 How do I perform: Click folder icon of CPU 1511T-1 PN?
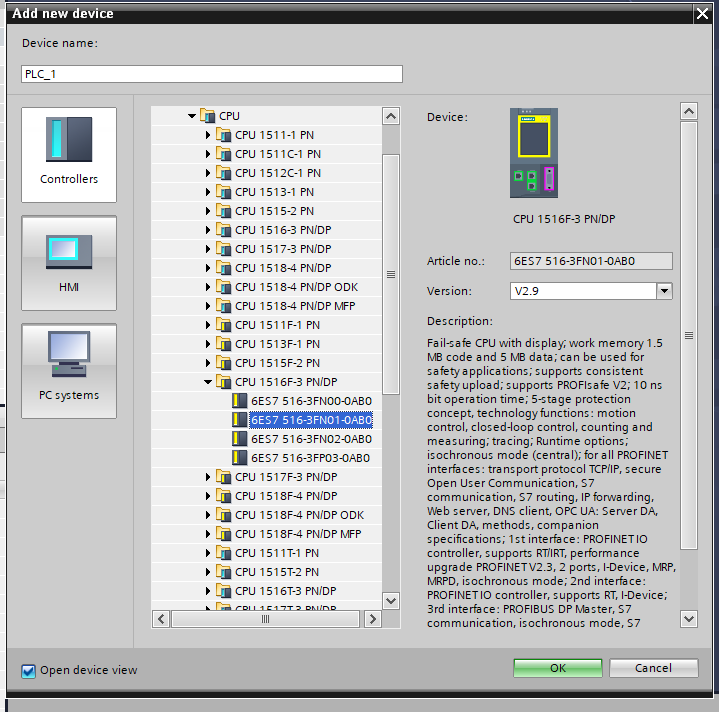[224, 553]
